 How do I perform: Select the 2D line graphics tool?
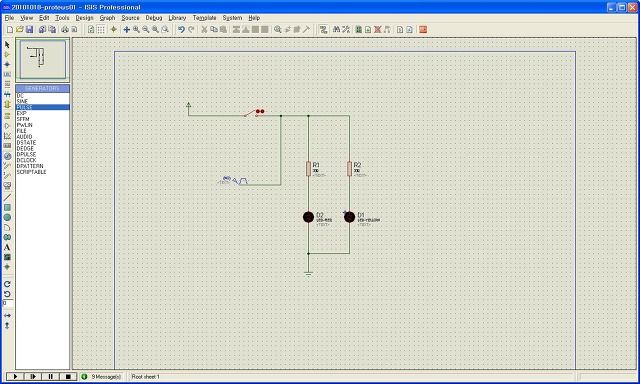click(x=7, y=198)
